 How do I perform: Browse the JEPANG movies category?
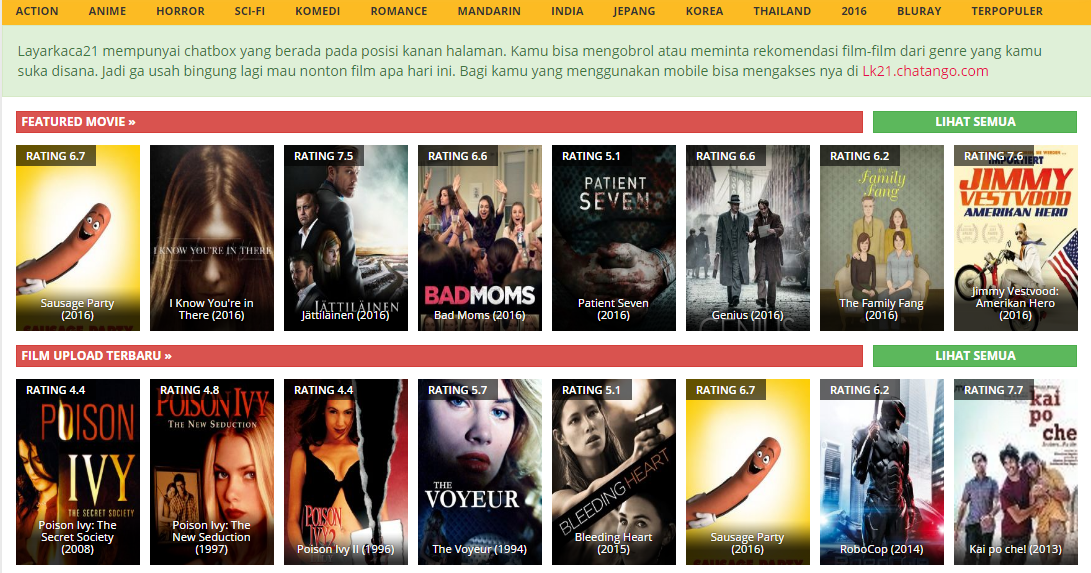(634, 11)
